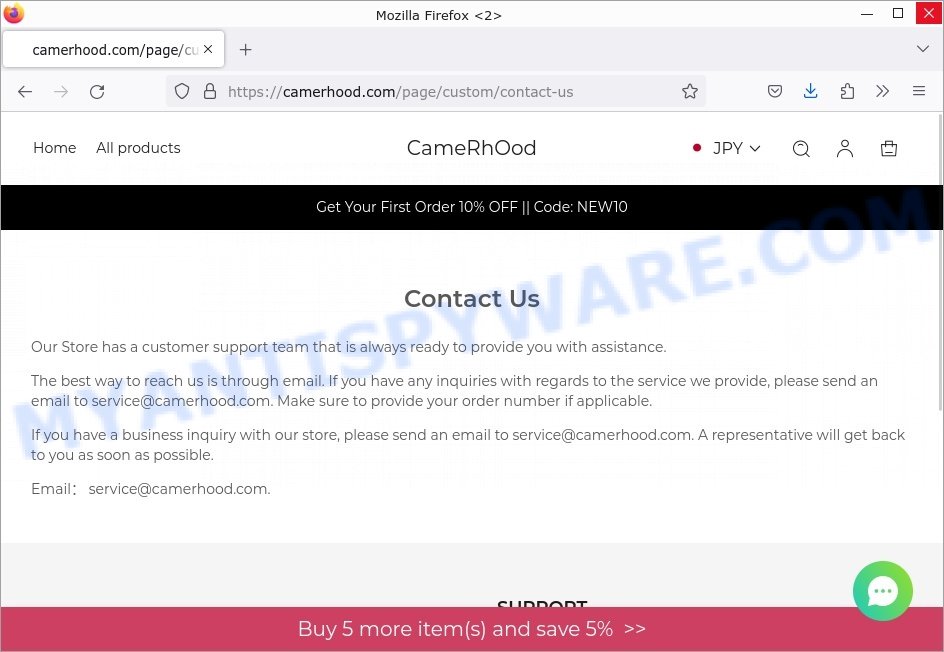Click the NEW10 discount announcement banner

[471, 207]
